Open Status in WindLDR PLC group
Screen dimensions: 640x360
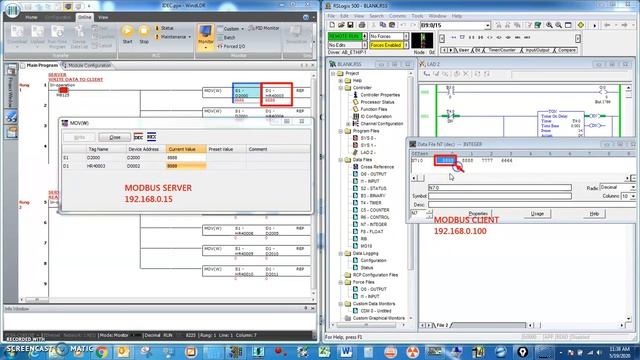[164, 28]
